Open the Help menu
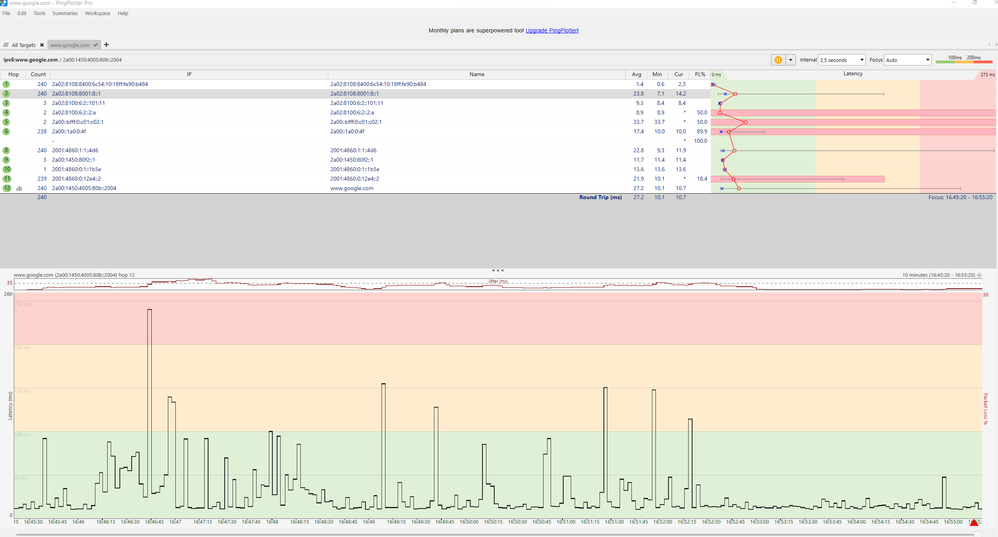This screenshot has height=537, width=998. click(x=123, y=13)
